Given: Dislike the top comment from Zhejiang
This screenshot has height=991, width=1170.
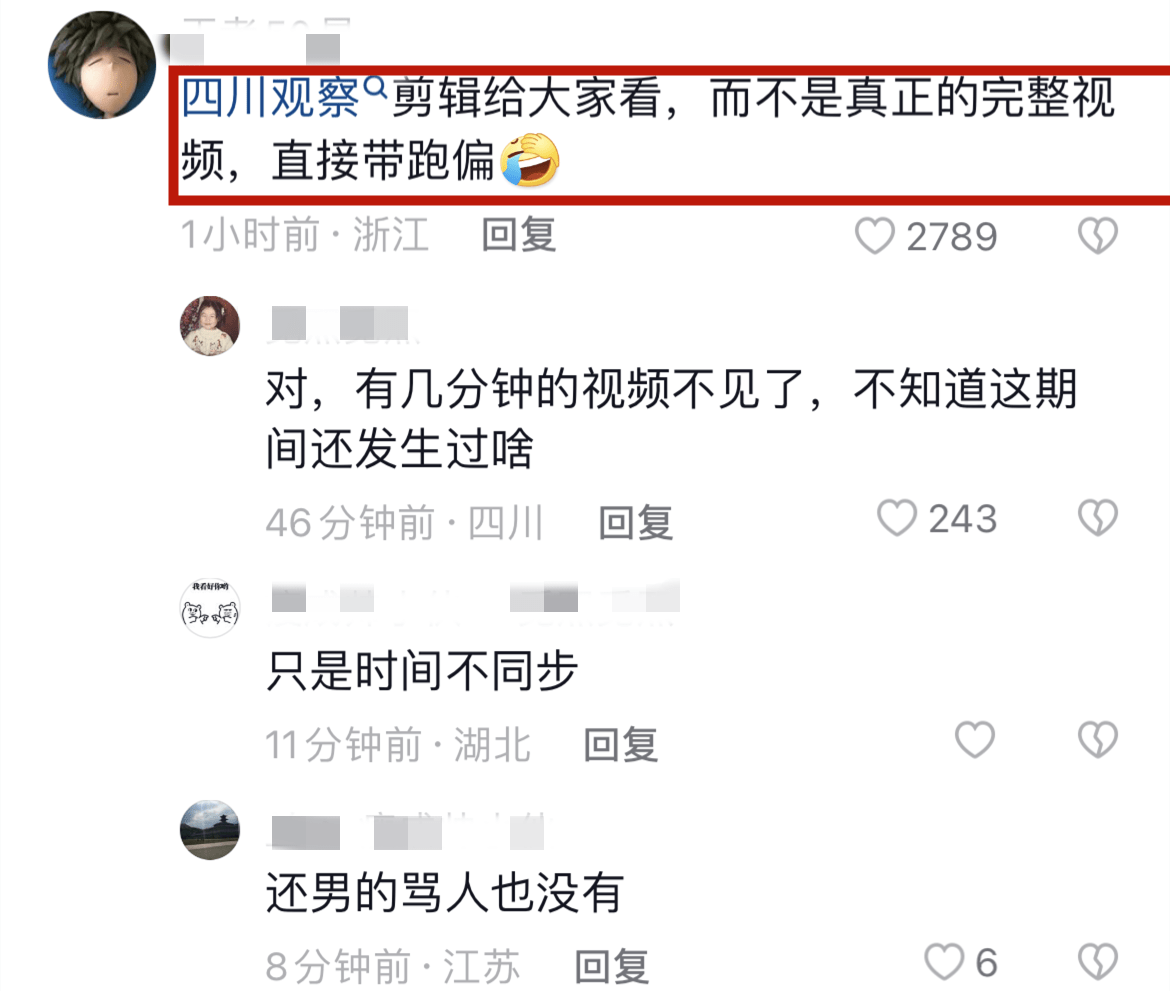Looking at the screenshot, I should click(1098, 236).
